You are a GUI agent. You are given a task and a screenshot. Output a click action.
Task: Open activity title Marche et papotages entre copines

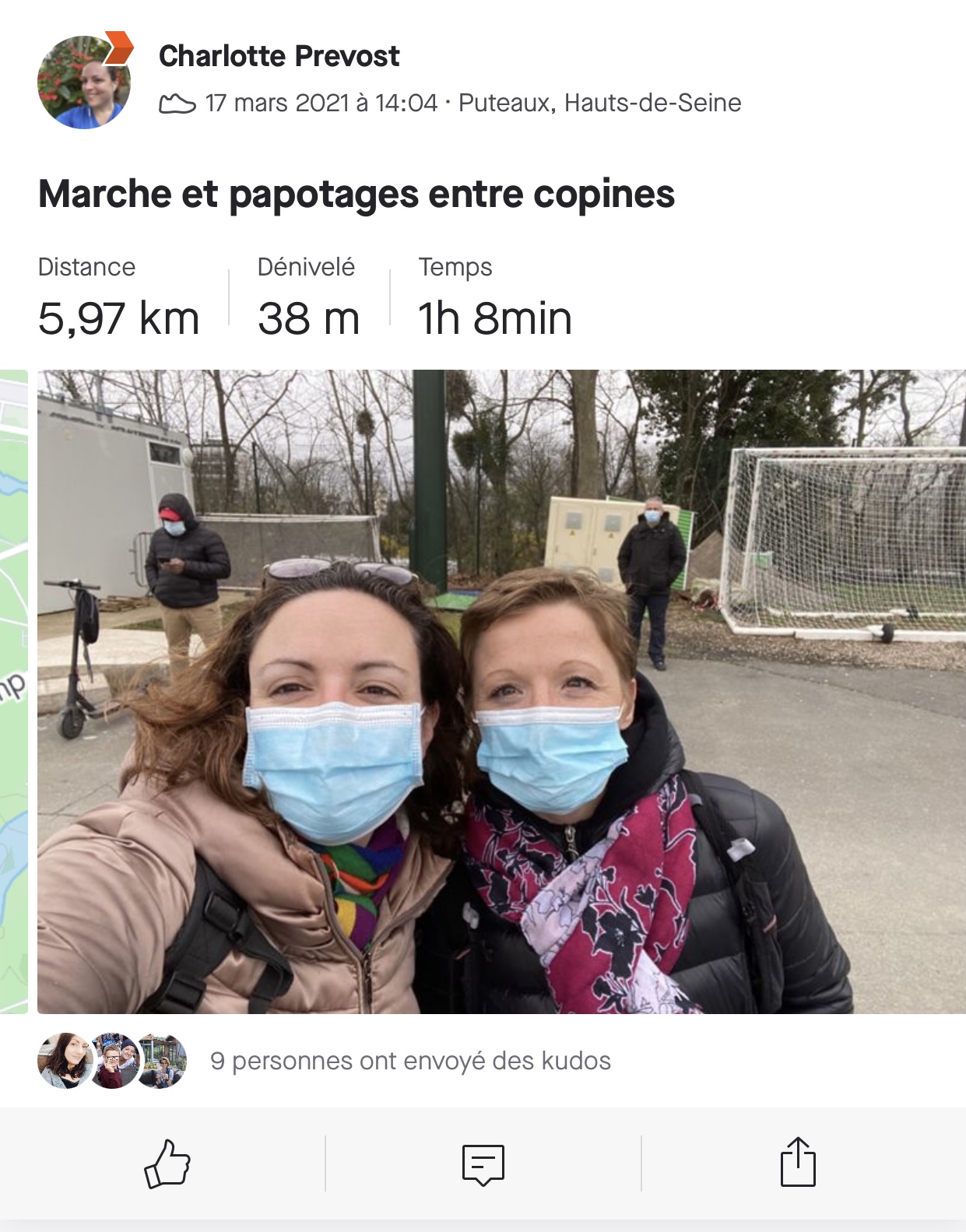tap(357, 194)
